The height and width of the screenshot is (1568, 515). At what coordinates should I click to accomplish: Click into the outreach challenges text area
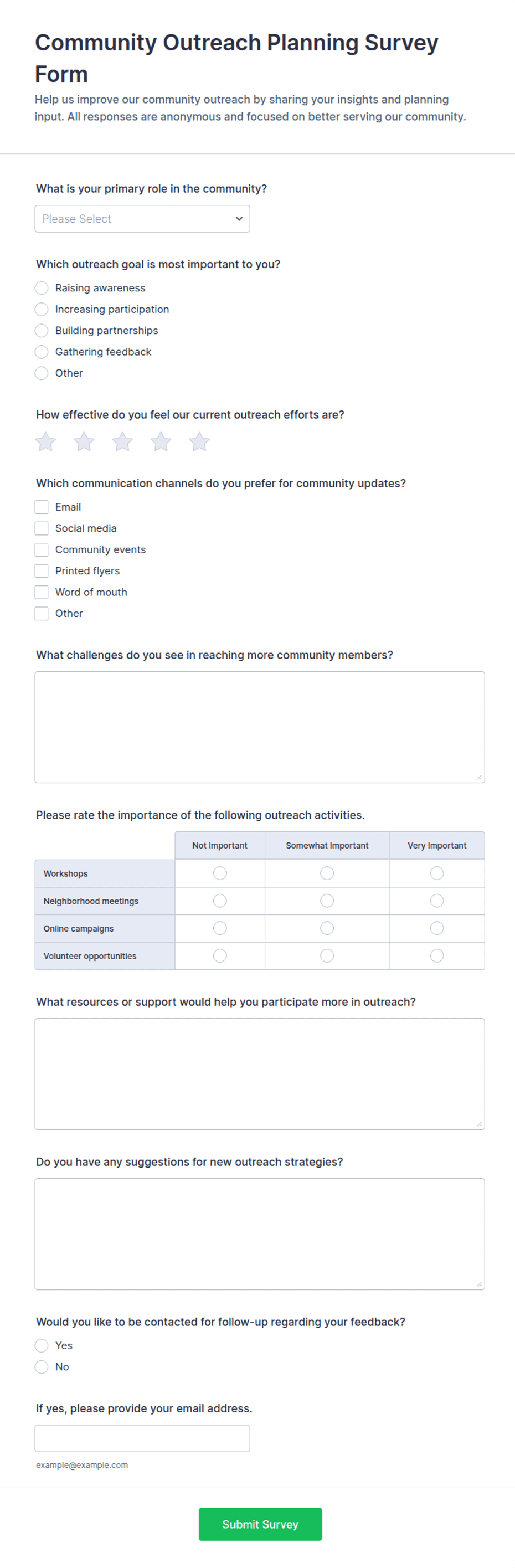(x=260, y=727)
